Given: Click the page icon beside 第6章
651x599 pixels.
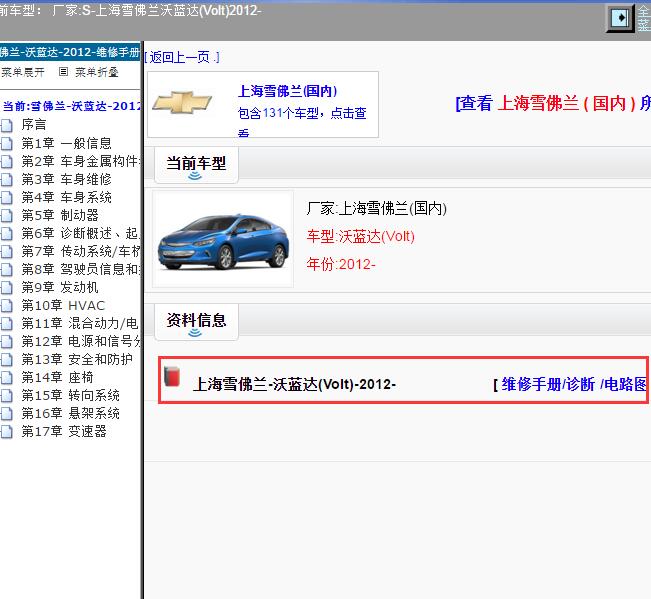Looking at the screenshot, I should click(7, 233).
